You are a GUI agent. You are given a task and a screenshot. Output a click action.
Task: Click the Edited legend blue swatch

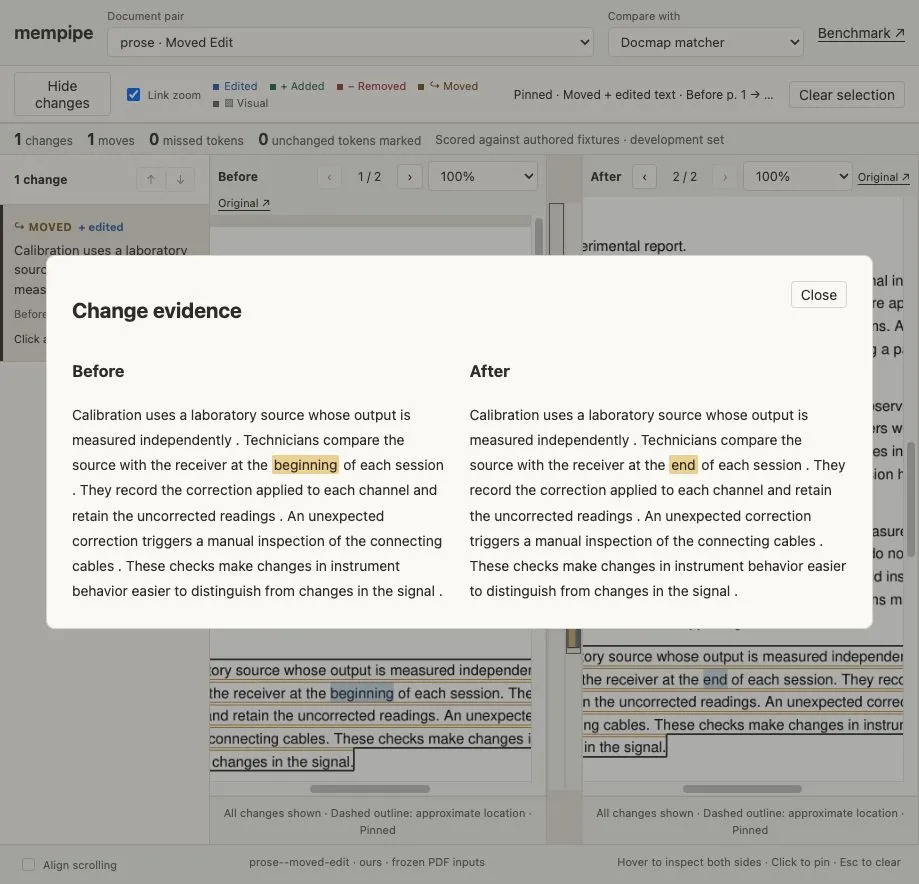tap(216, 87)
